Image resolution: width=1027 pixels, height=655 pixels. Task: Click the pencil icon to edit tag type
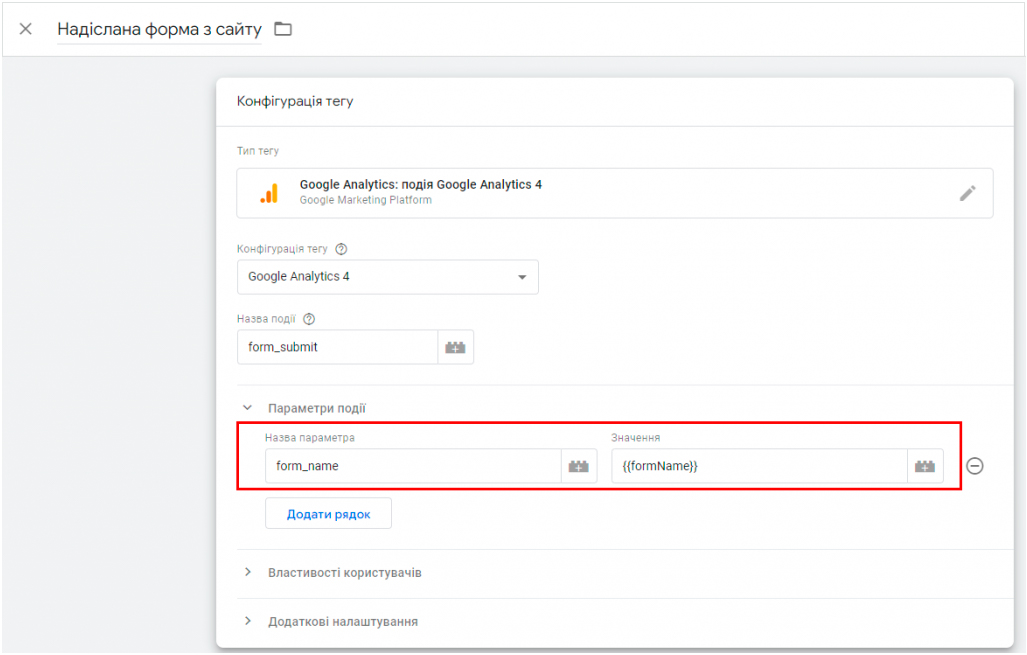(967, 193)
